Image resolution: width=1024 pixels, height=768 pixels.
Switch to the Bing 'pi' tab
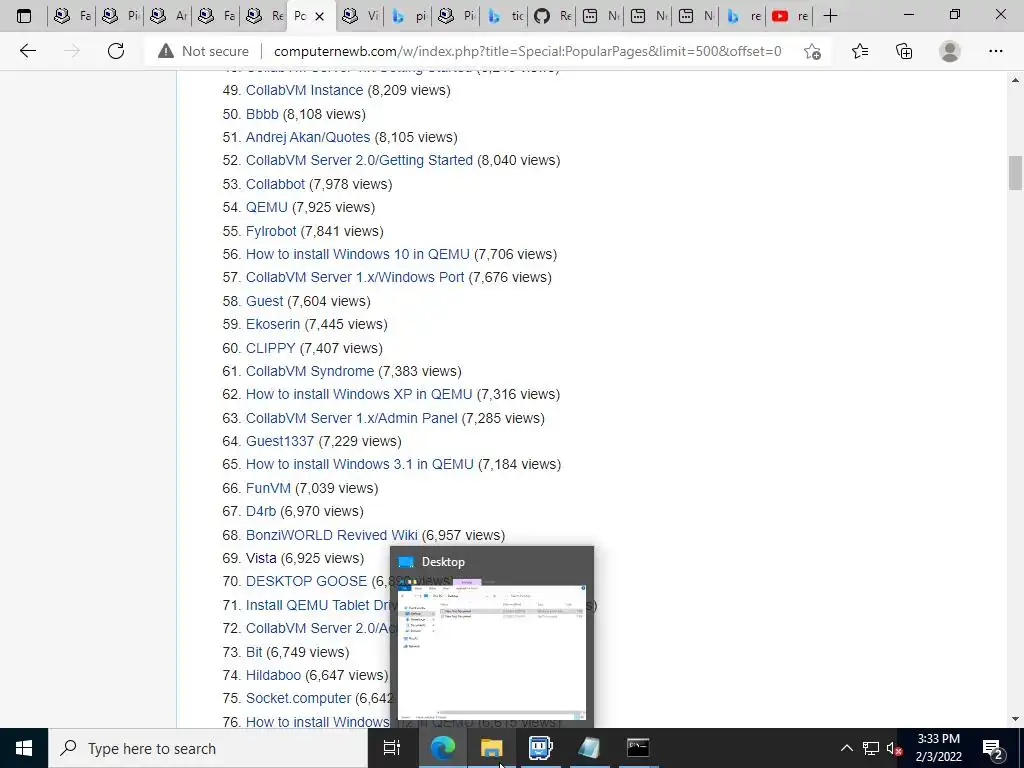(x=408, y=16)
